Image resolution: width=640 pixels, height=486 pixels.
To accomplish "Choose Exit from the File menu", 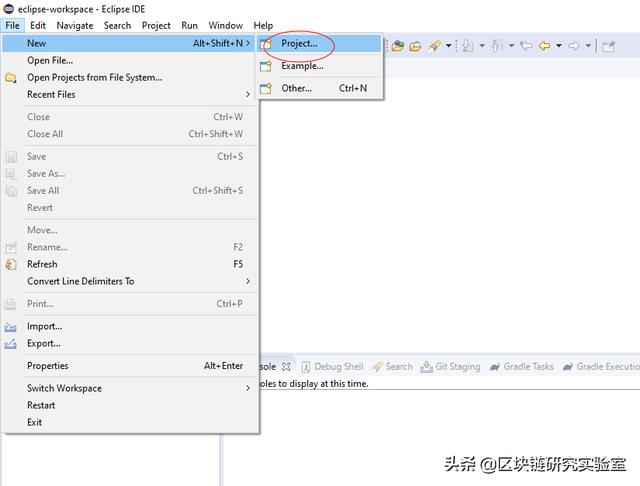I will 129,423.
